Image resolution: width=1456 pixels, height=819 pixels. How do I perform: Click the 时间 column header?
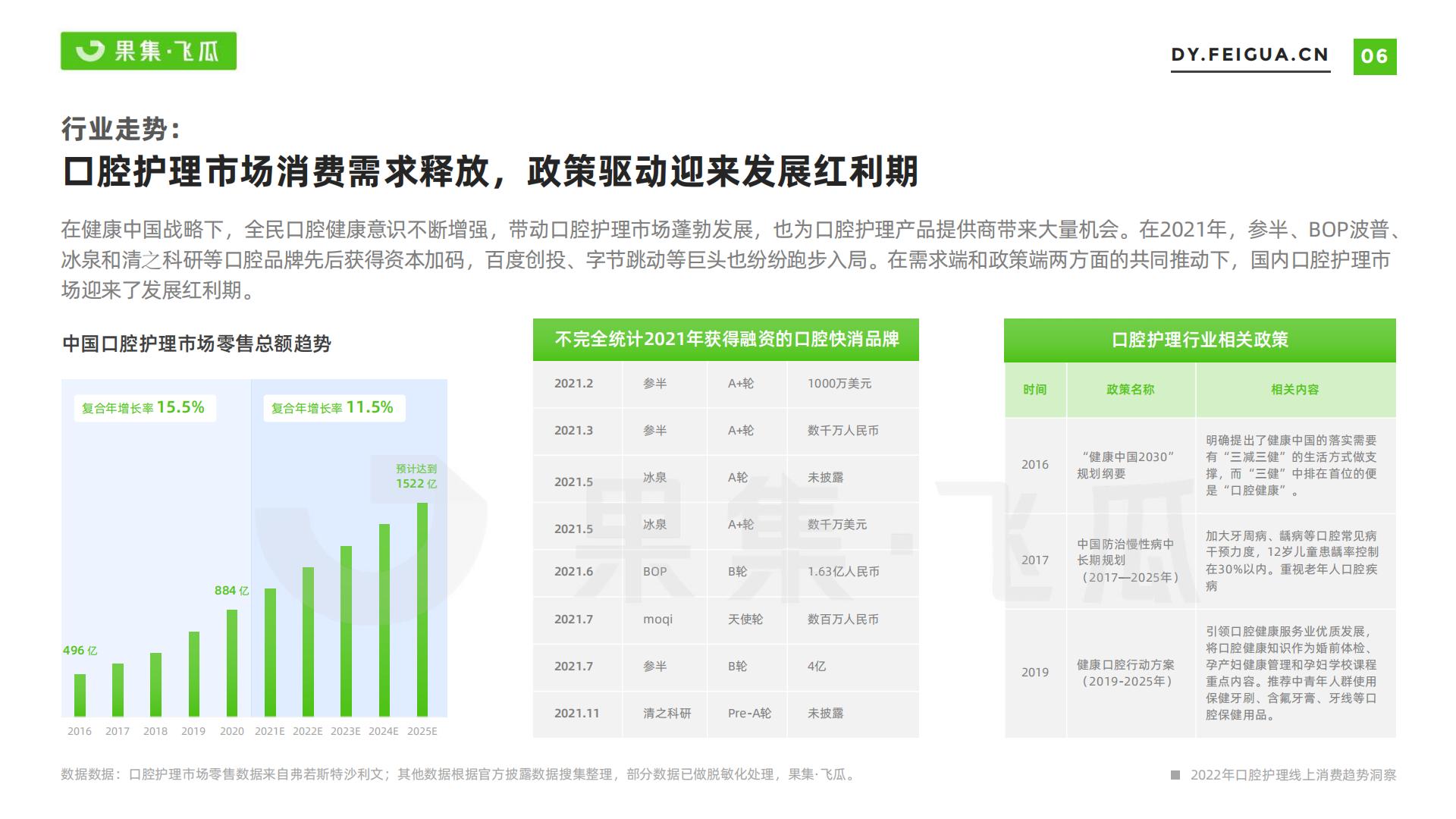click(x=1035, y=390)
